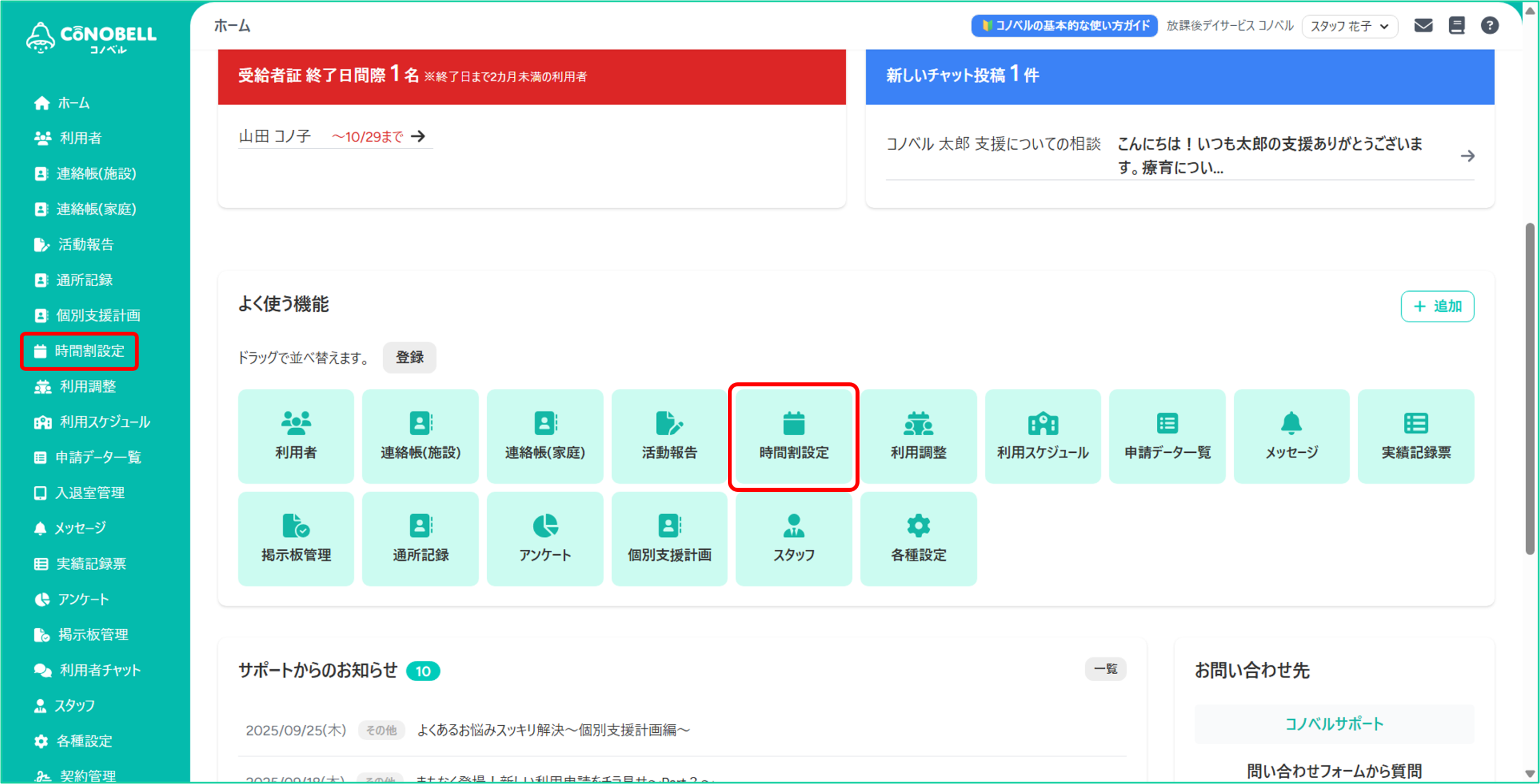Click the mail envelope icon in header
The image size is (1540, 784).
[x=1423, y=26]
